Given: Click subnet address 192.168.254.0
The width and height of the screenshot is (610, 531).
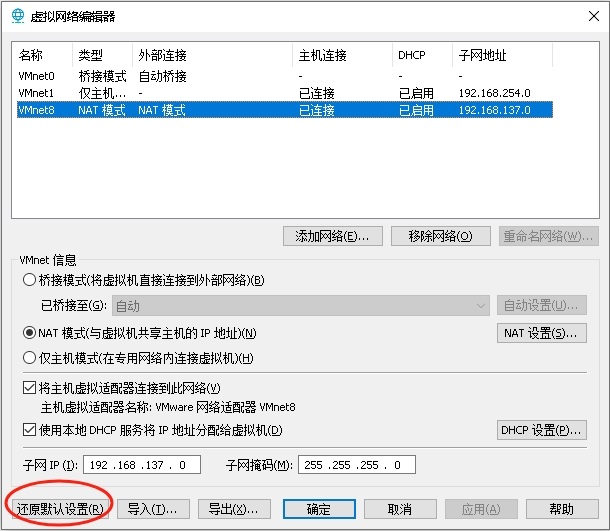Looking at the screenshot, I should point(494,93).
